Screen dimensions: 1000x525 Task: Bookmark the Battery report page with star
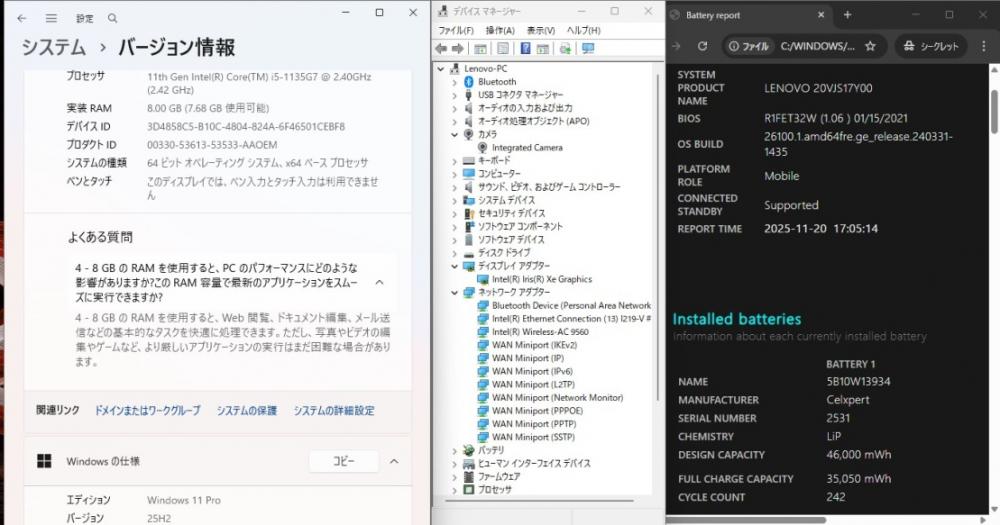click(x=871, y=46)
